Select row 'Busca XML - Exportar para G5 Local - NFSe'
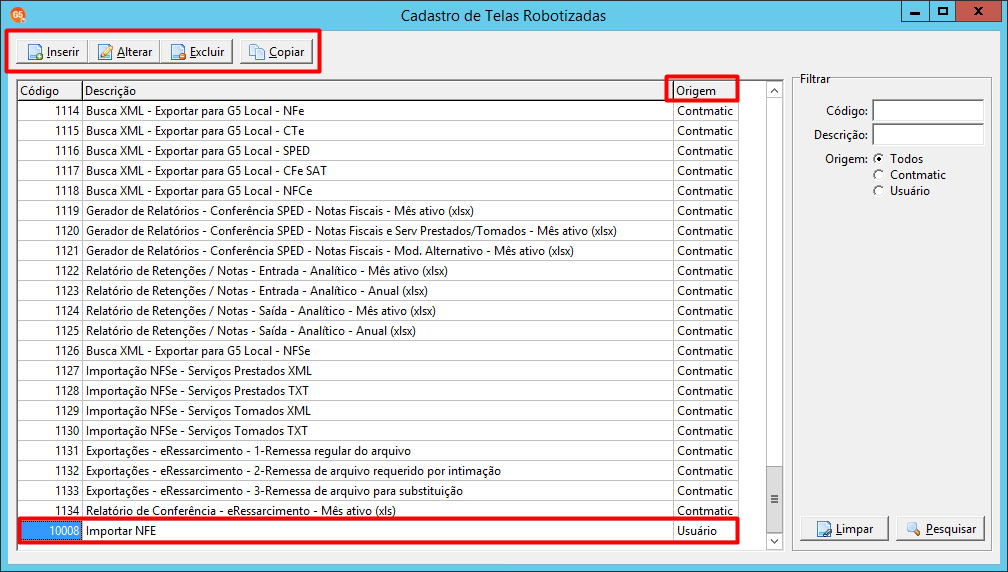This screenshot has height=572, width=1008. (x=378, y=351)
